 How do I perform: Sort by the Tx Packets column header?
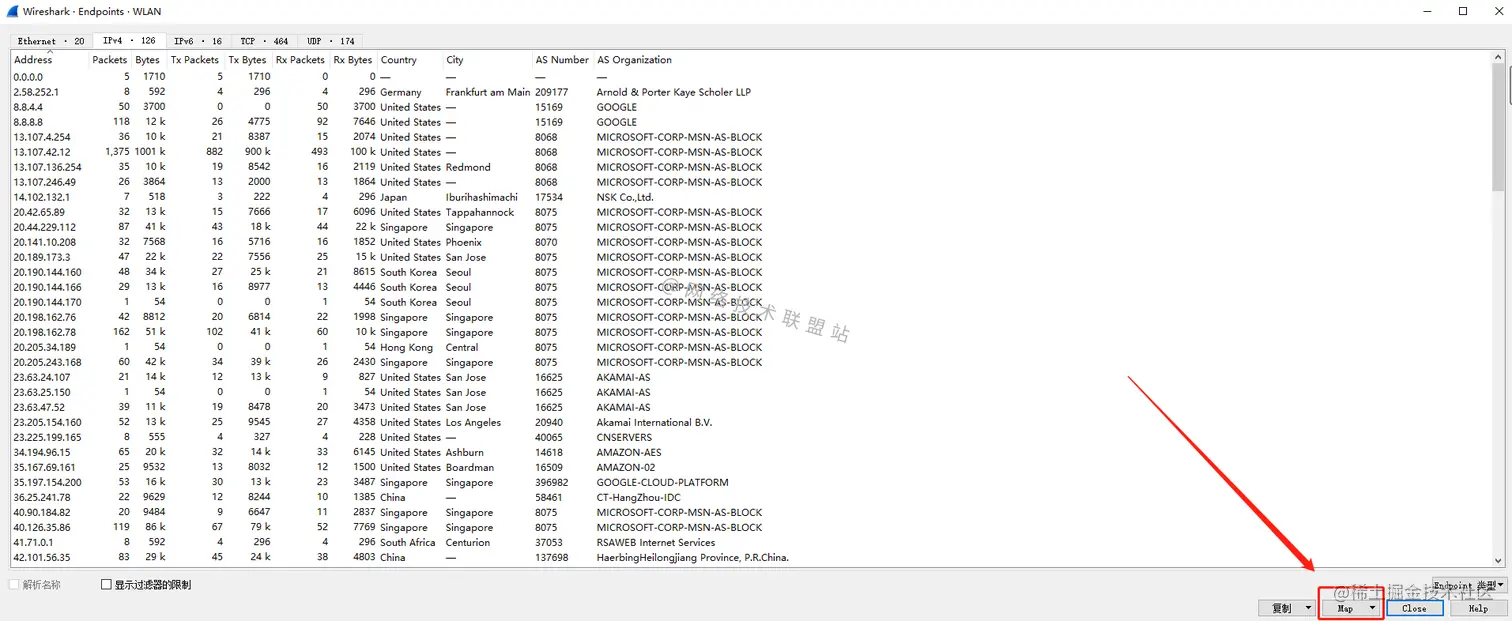tap(194, 60)
